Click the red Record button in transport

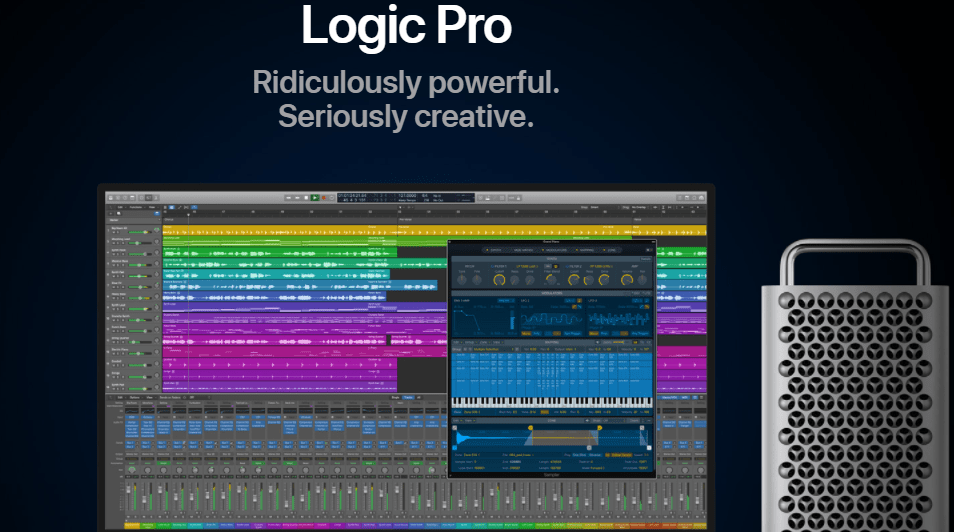click(x=324, y=198)
